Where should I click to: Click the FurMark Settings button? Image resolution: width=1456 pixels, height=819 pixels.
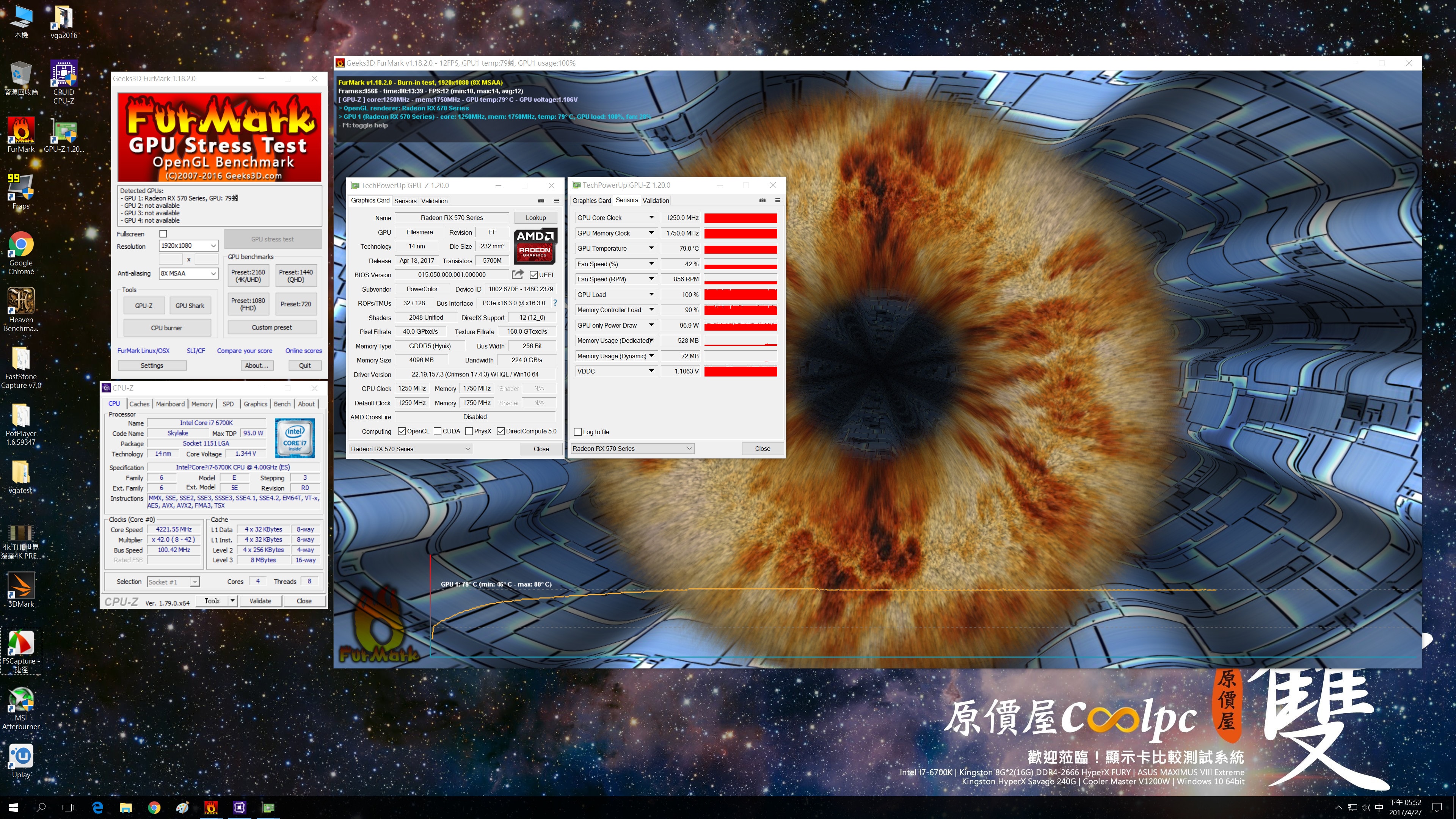(152, 366)
